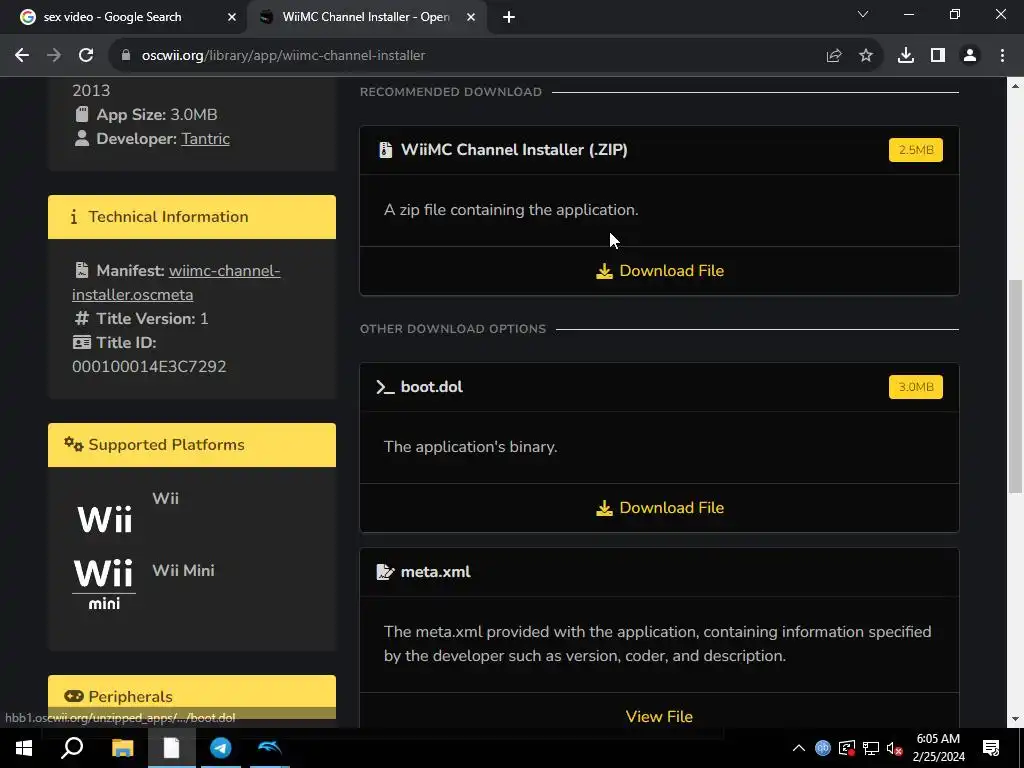Viewport: 1024px width, 768px height.
Task: Click the muted volume tray icon
Action: pyautogui.click(x=895, y=748)
